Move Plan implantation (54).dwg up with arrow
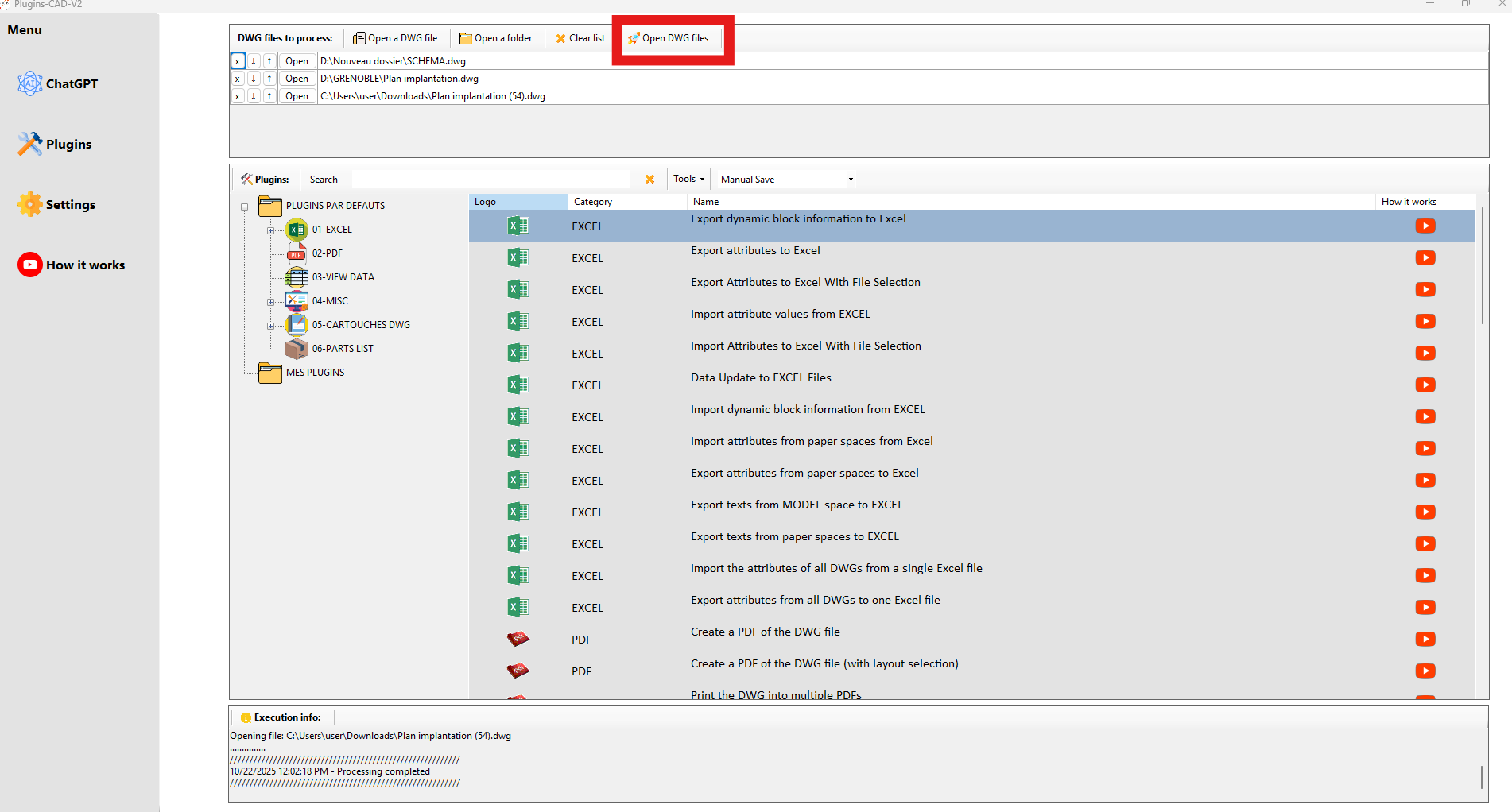 (269, 96)
